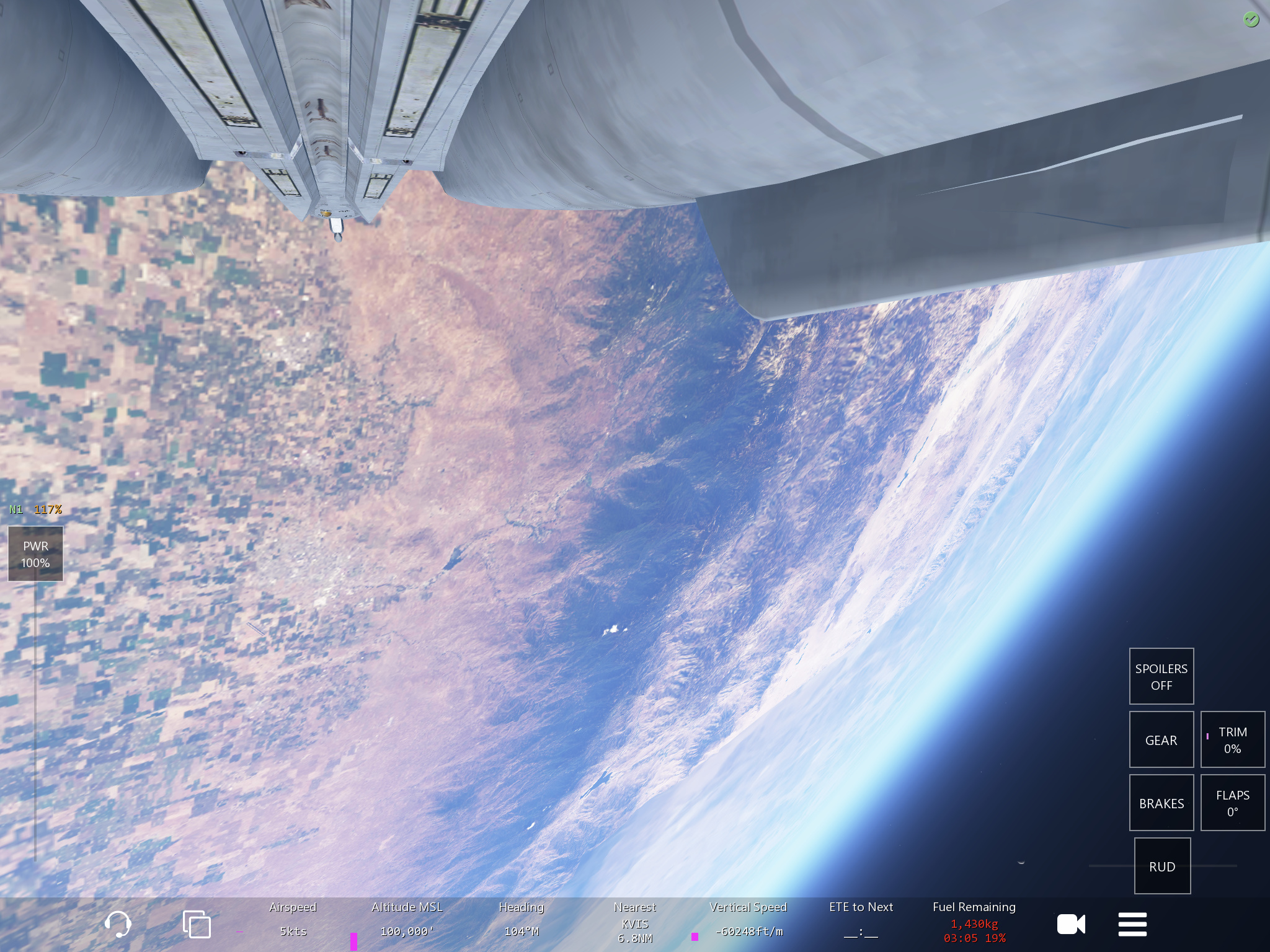Toggle the SPOILERS OFF control

tap(1161, 676)
